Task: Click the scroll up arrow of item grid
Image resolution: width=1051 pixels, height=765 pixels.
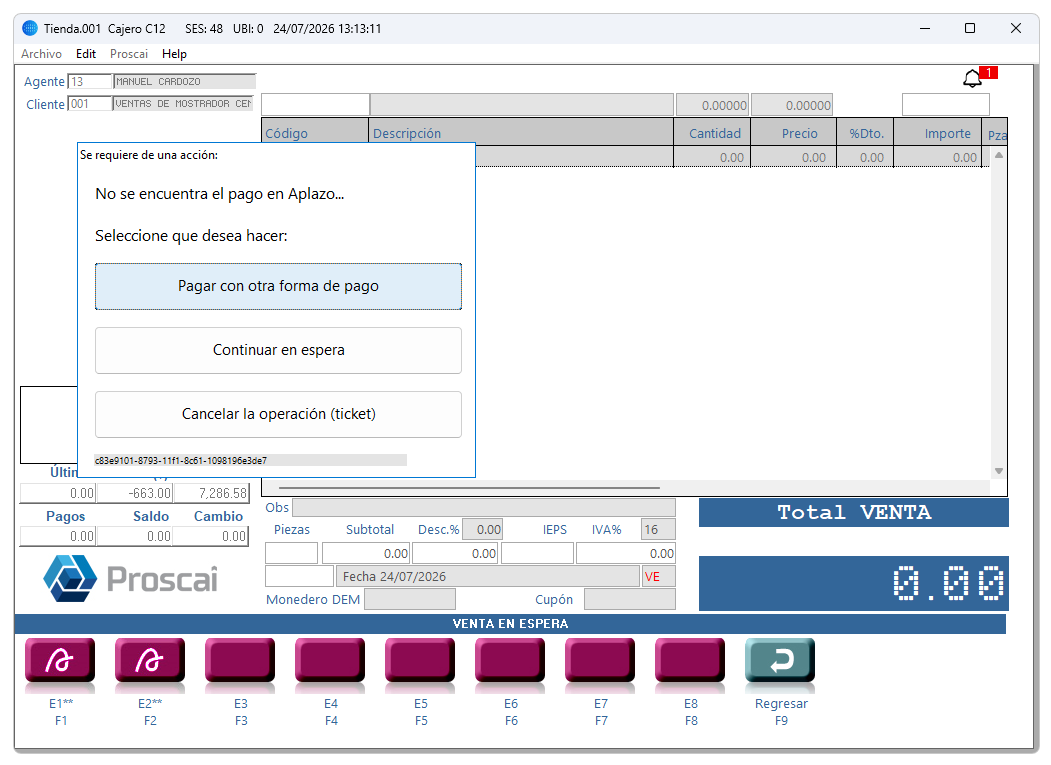Action: (x=999, y=156)
